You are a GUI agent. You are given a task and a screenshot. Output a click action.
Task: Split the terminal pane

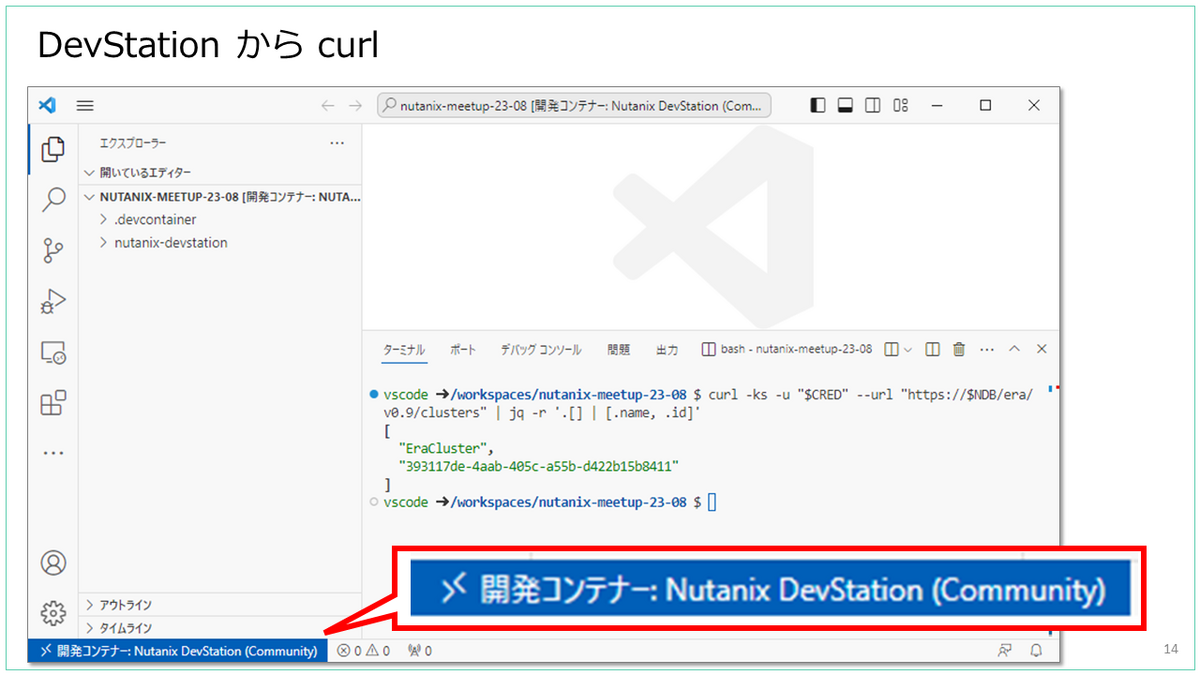(932, 350)
